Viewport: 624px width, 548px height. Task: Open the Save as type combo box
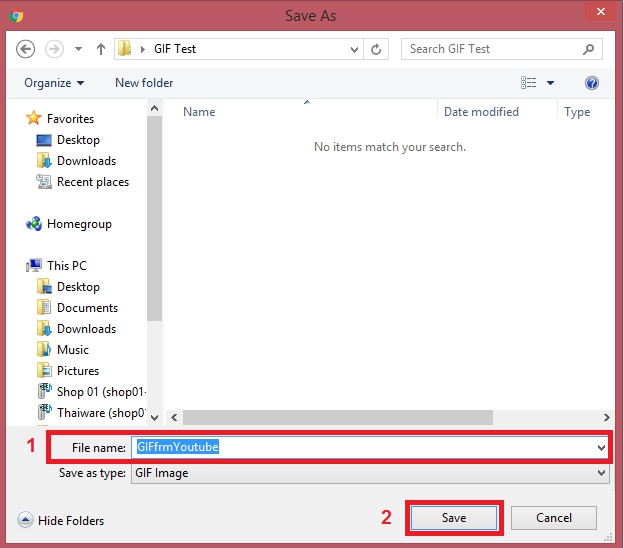[370, 473]
